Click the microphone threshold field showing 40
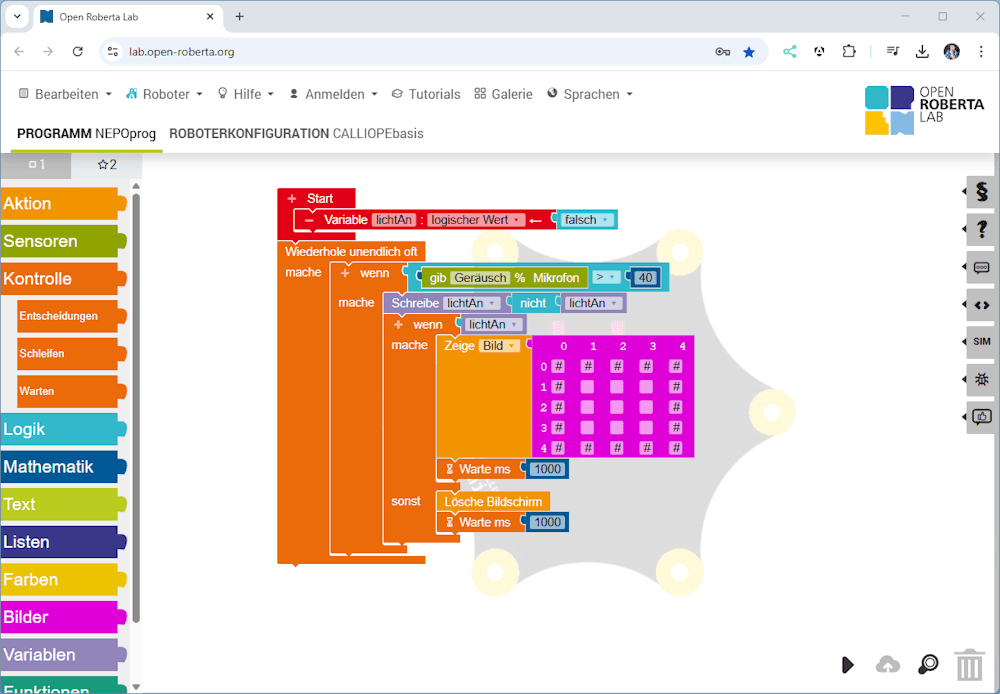Image resolution: width=1000 pixels, height=694 pixels. click(x=645, y=278)
